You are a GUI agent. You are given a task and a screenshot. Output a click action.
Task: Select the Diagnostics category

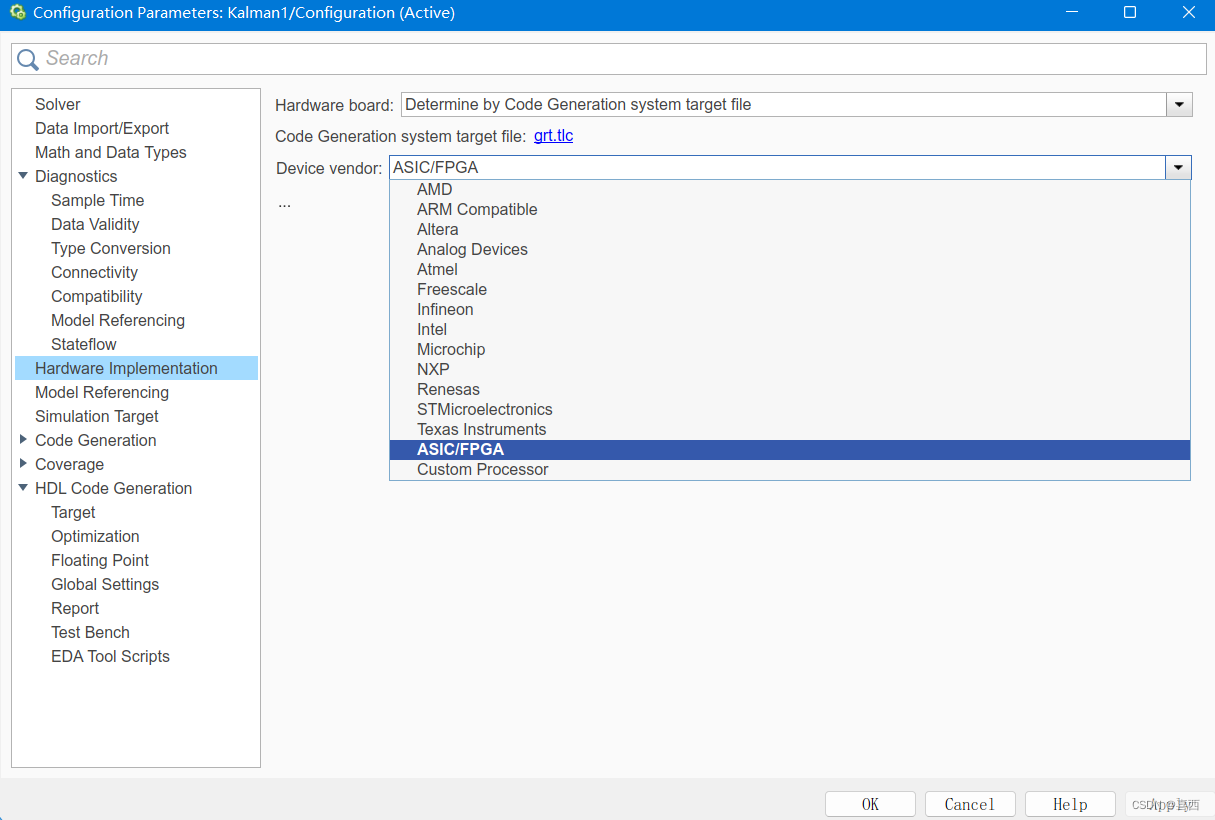76,177
